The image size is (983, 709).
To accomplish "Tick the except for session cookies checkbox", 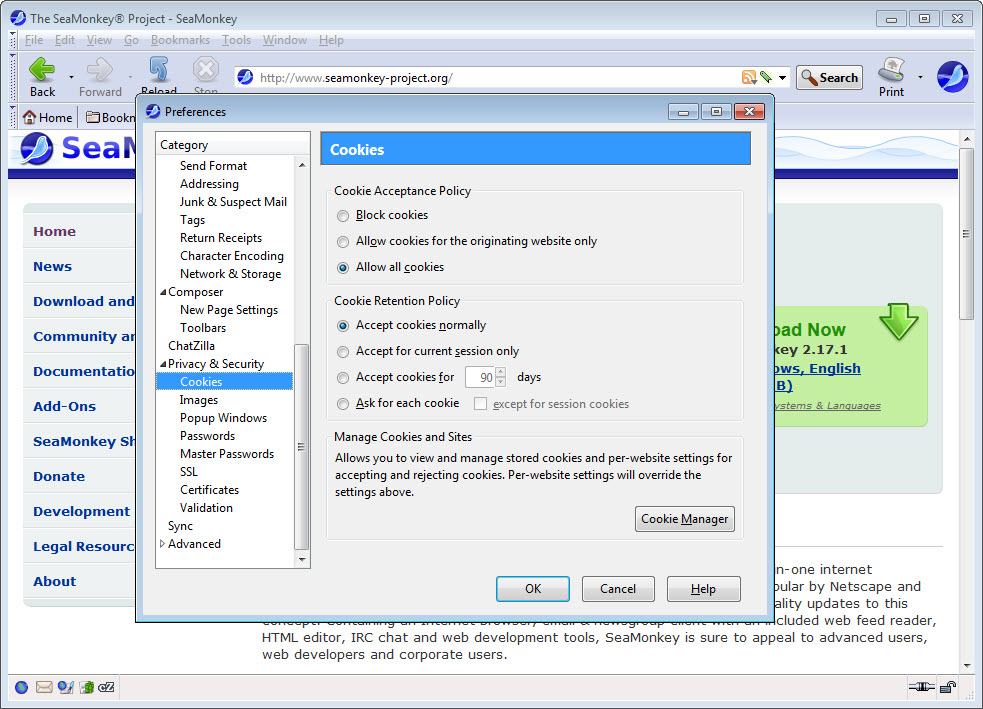I will tap(480, 404).
